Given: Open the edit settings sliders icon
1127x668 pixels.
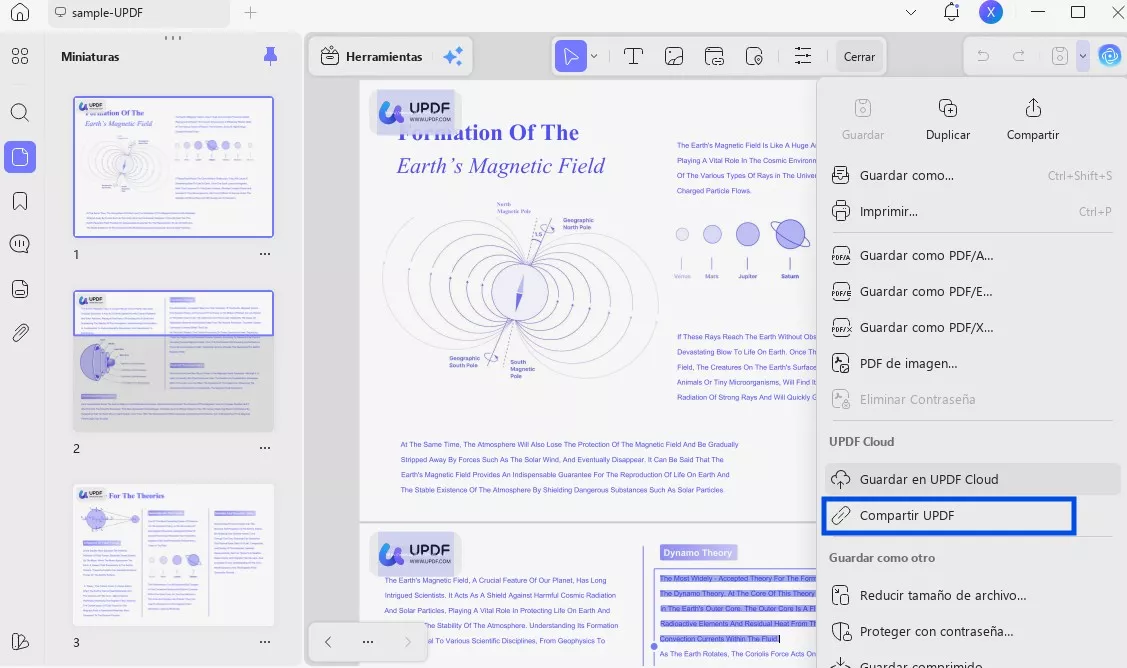Looking at the screenshot, I should 803,56.
